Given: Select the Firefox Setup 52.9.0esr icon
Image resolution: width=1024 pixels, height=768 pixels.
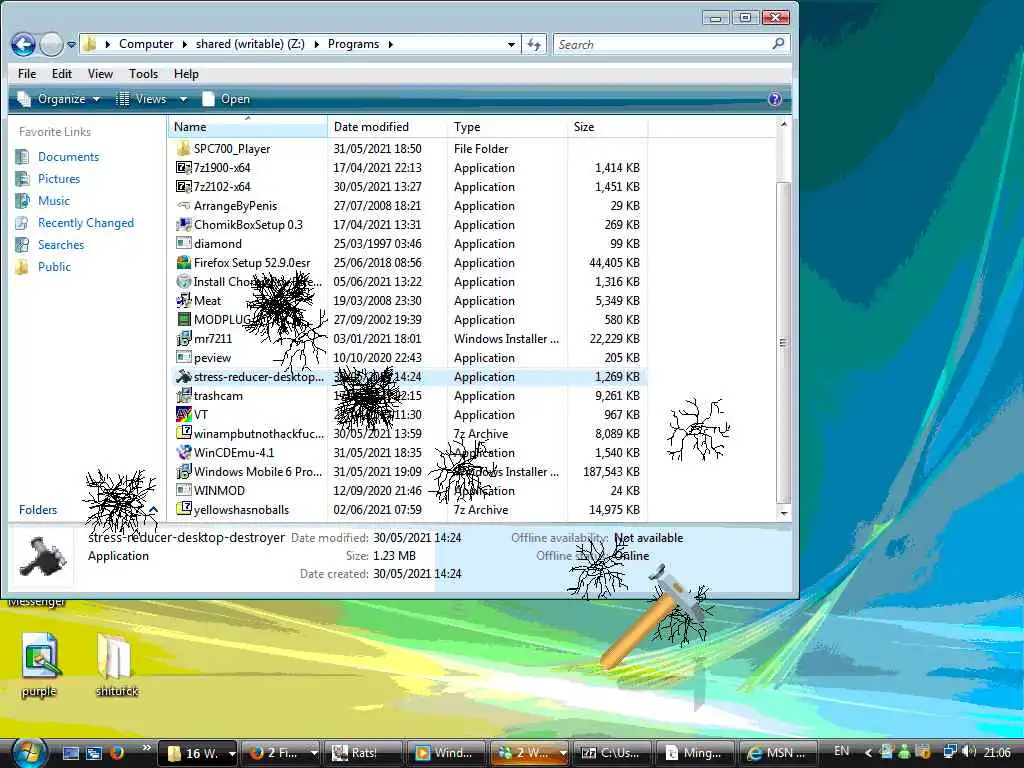Looking at the screenshot, I should [x=184, y=263].
